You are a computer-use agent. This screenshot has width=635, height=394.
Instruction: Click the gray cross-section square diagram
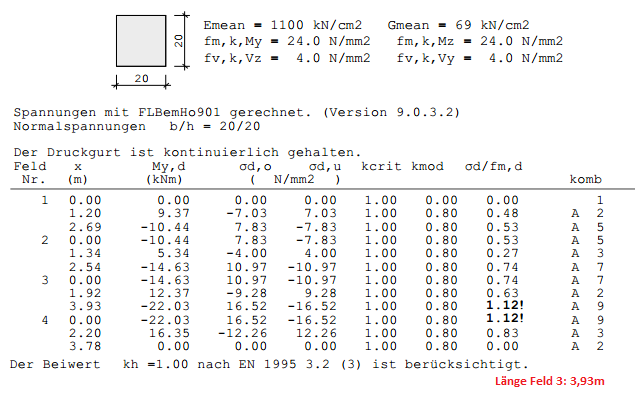[x=141, y=41]
